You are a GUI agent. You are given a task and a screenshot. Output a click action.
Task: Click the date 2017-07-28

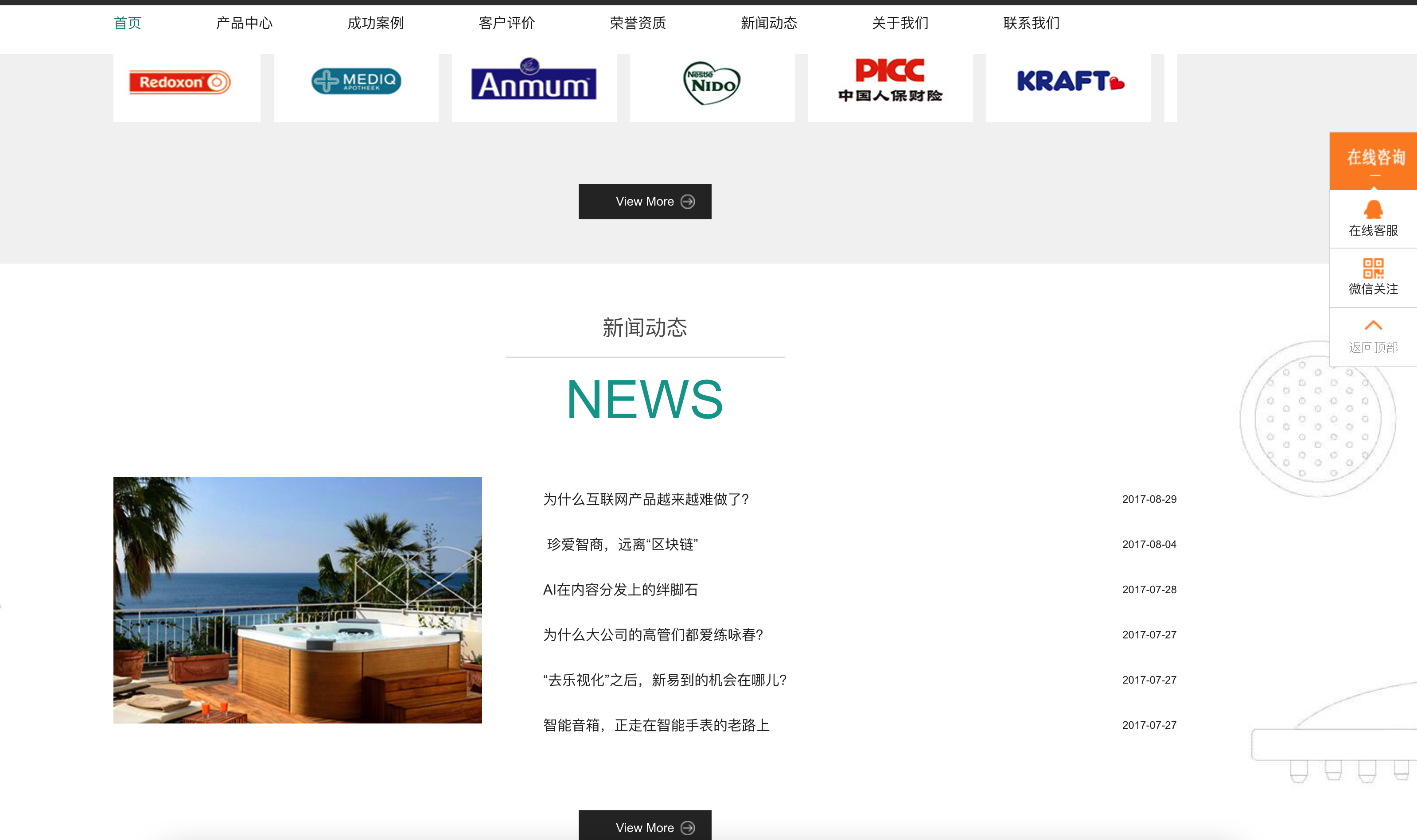click(1149, 590)
